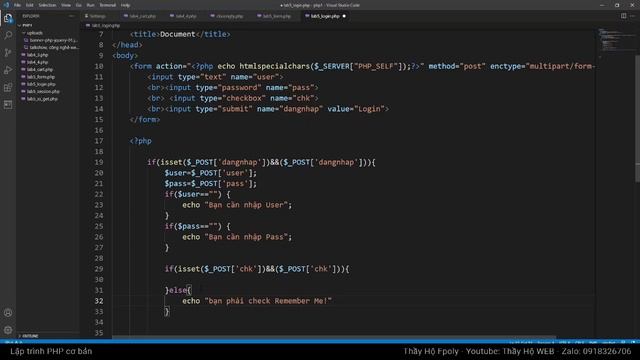Image resolution: width=640 pixels, height=360 pixels.
Task: Open the Manage gear icon
Action: (x=8, y=330)
